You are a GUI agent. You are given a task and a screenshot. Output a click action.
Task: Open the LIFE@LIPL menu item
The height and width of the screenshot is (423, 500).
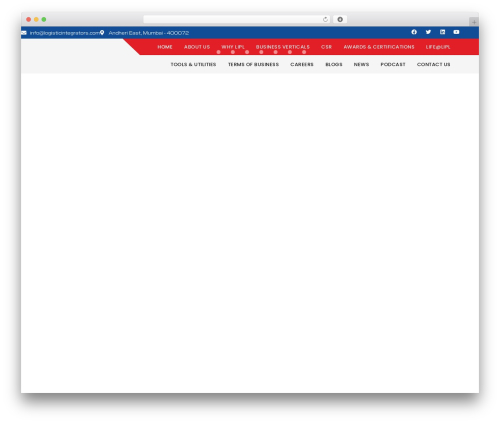[438, 47]
